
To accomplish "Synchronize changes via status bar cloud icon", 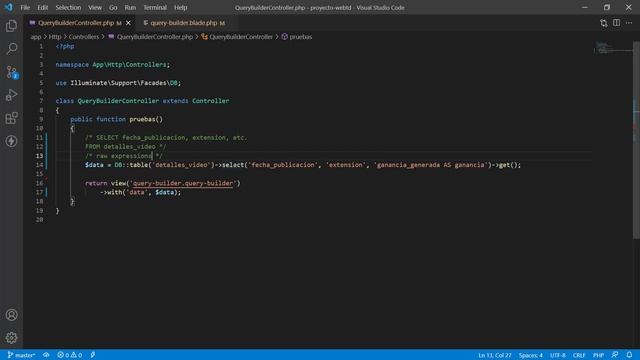I will tap(46, 355).
